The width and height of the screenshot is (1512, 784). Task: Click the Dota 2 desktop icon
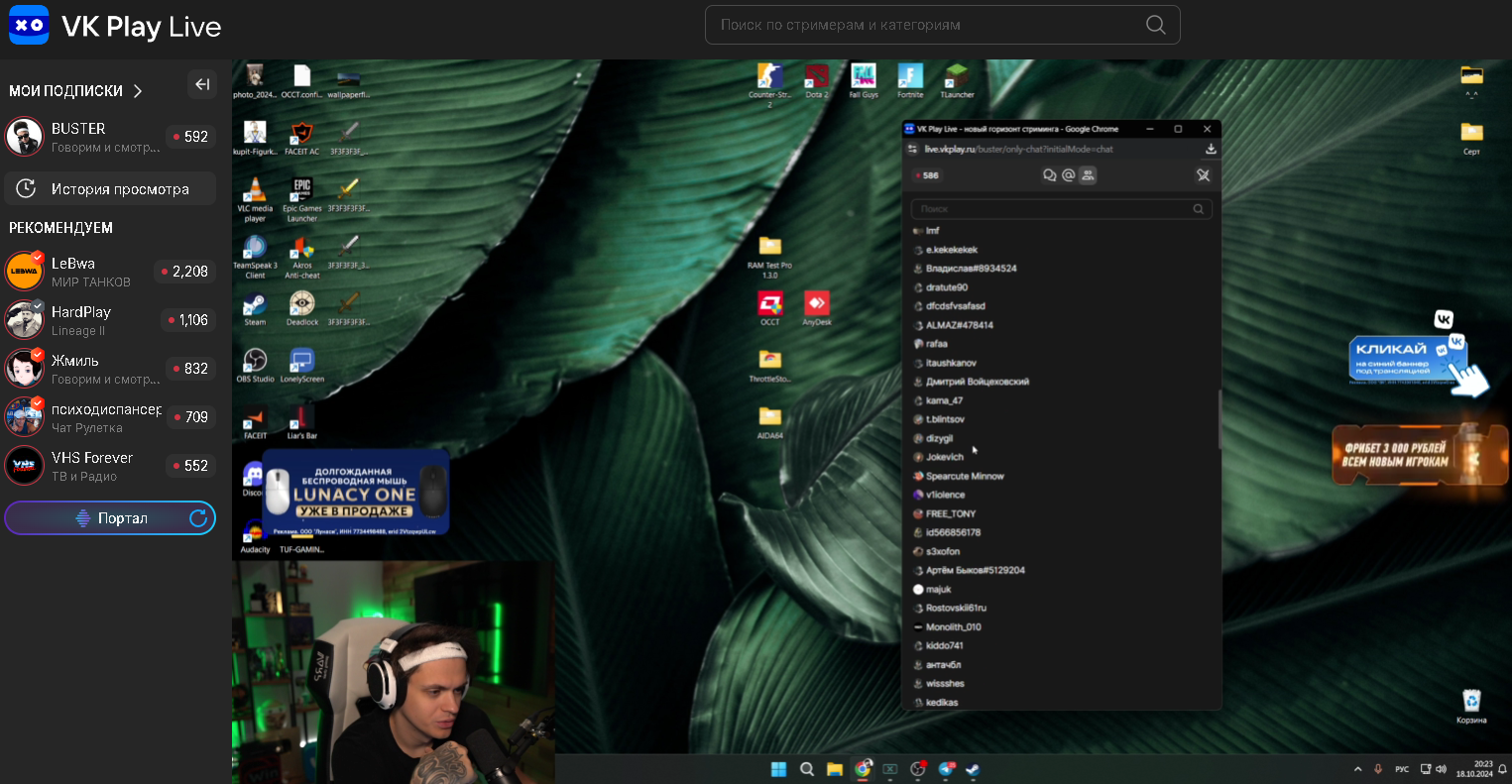tap(816, 80)
